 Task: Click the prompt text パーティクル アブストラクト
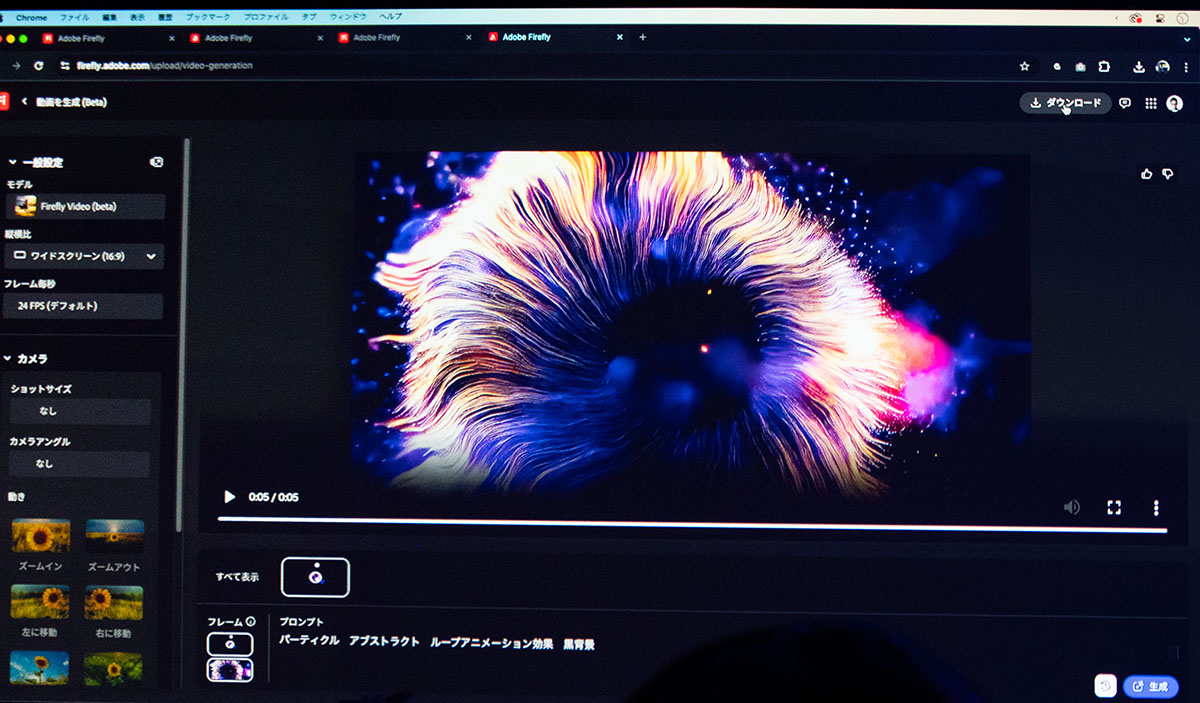coord(350,643)
